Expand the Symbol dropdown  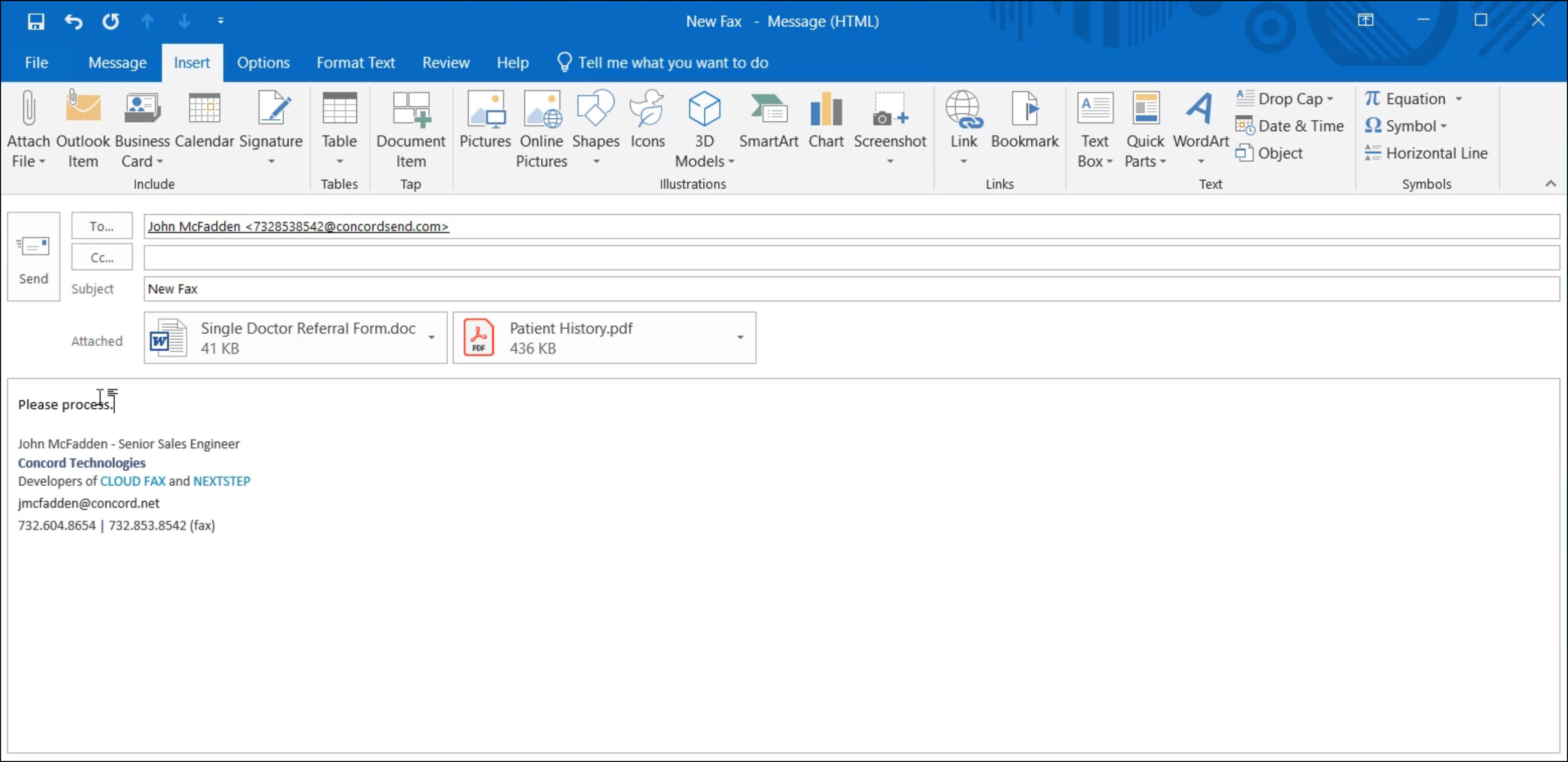(1443, 127)
